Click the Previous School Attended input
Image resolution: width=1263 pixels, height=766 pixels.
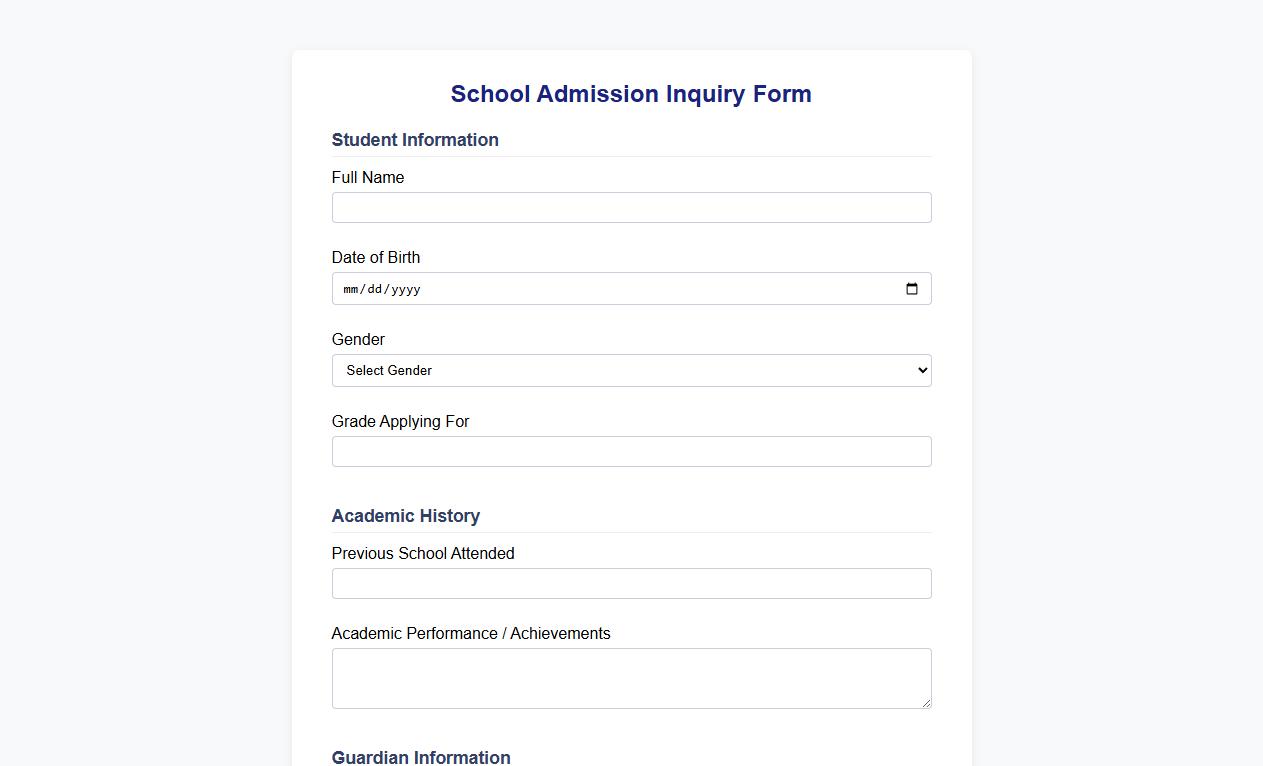(631, 583)
